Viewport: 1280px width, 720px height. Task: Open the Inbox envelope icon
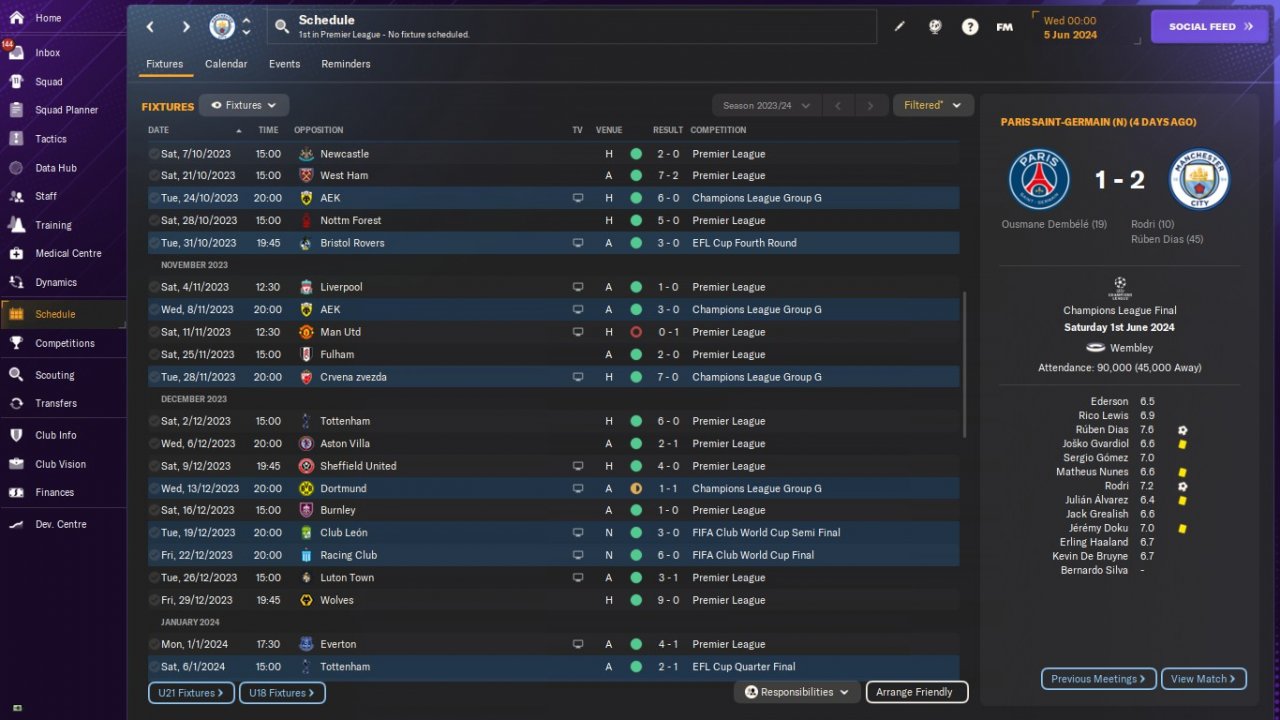16,53
